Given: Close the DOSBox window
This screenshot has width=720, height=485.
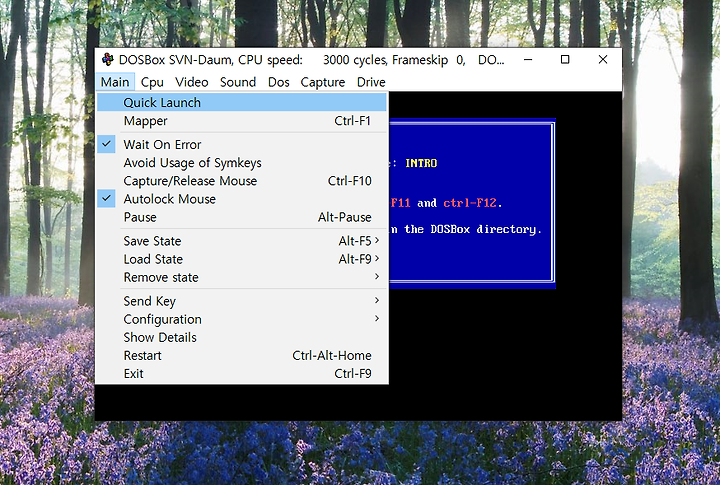Looking at the screenshot, I should [603, 60].
